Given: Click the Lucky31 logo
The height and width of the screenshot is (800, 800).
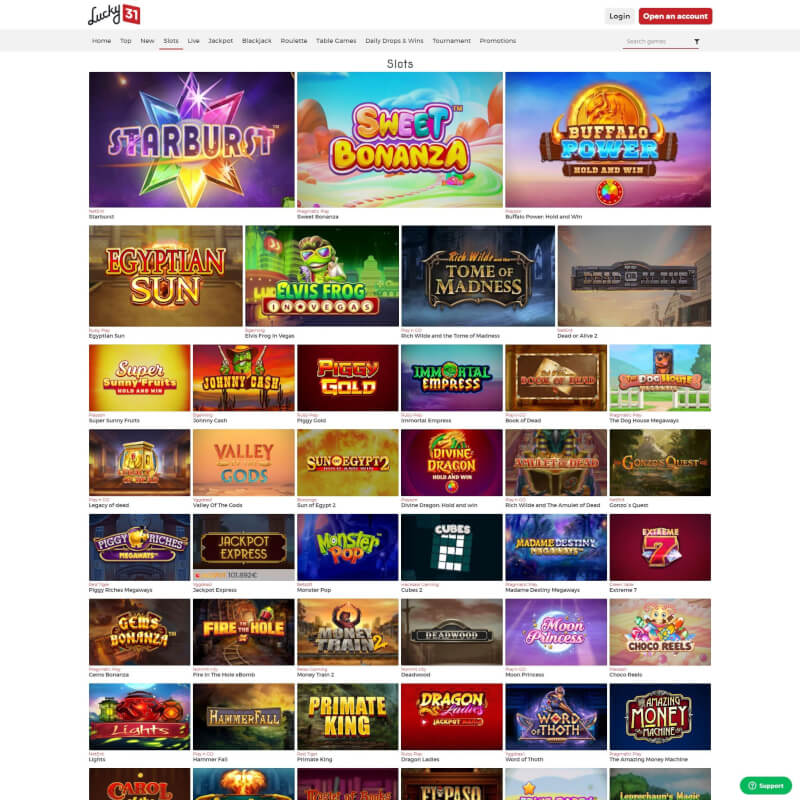Looking at the screenshot, I should [114, 14].
